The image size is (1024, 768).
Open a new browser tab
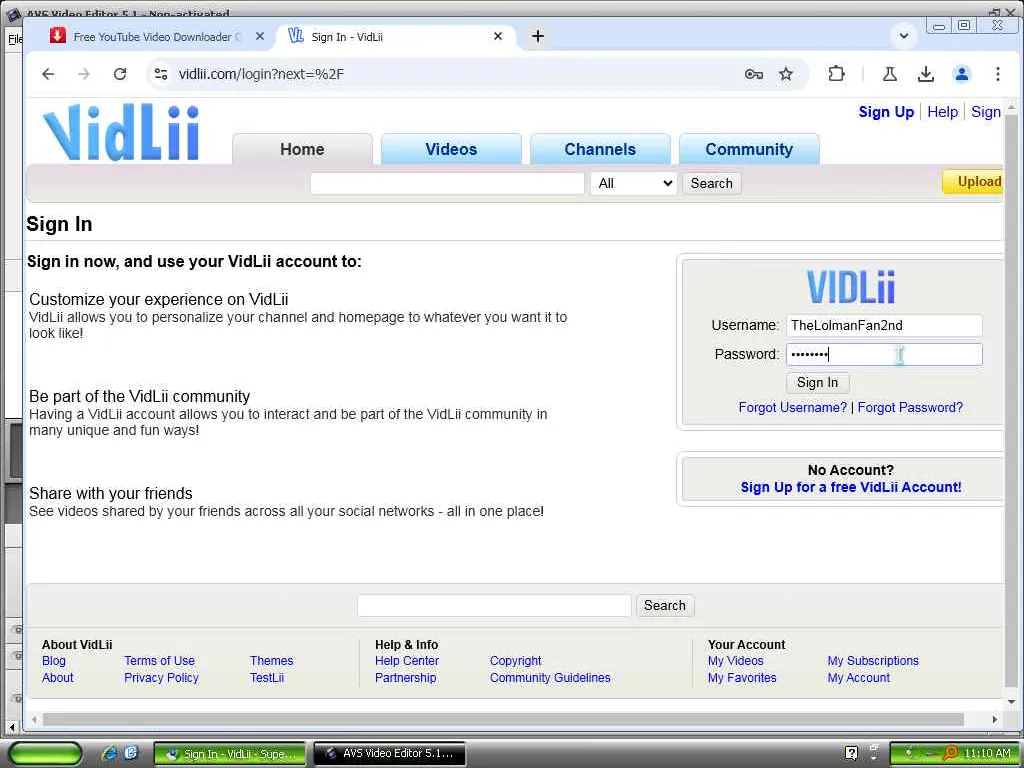(x=537, y=37)
